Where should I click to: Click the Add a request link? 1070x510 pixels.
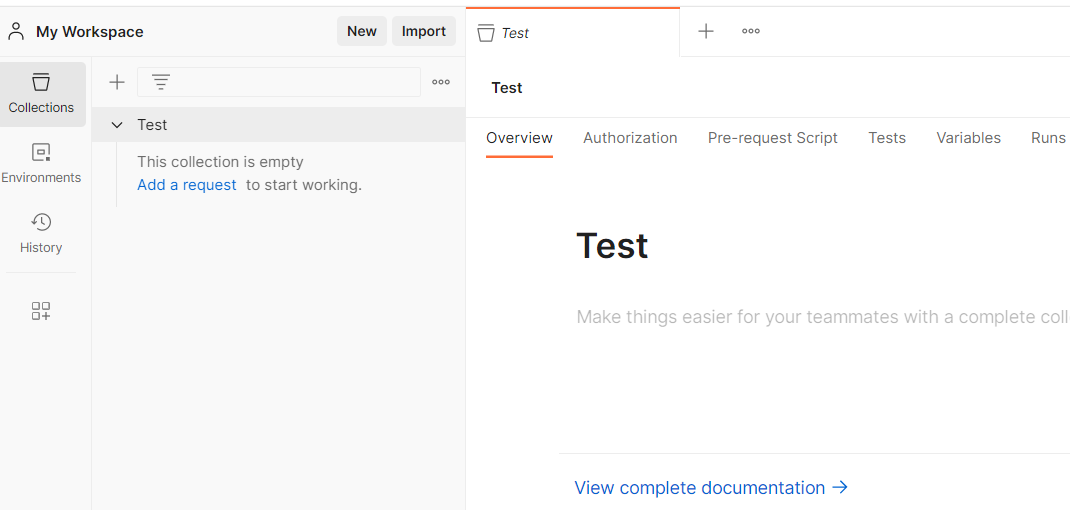coord(187,185)
